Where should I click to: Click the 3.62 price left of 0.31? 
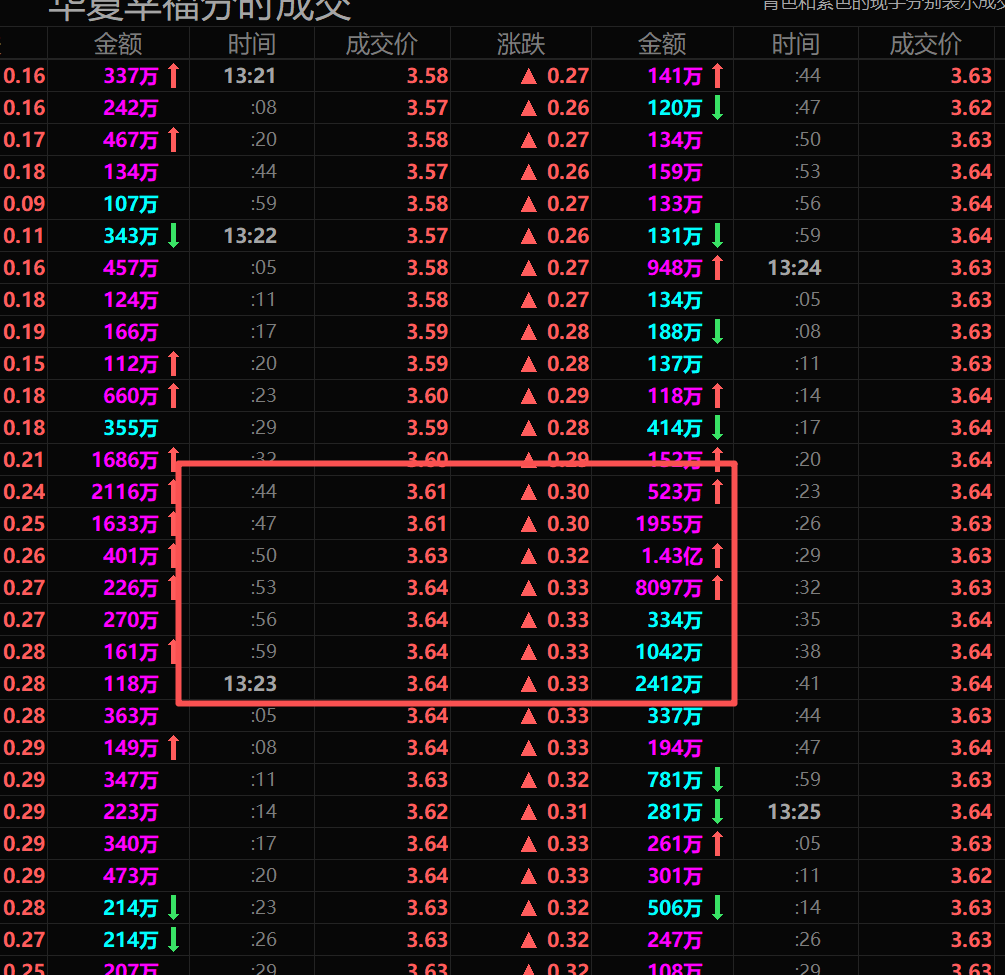point(428,812)
